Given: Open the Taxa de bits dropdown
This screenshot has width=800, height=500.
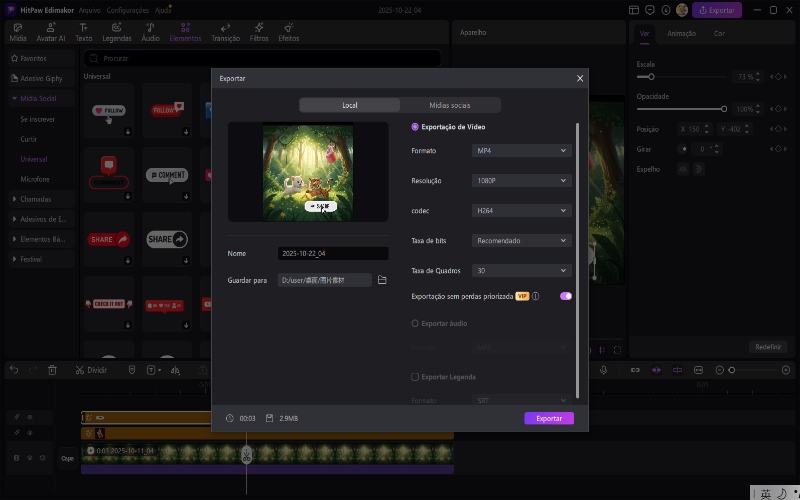Looking at the screenshot, I should [520, 241].
